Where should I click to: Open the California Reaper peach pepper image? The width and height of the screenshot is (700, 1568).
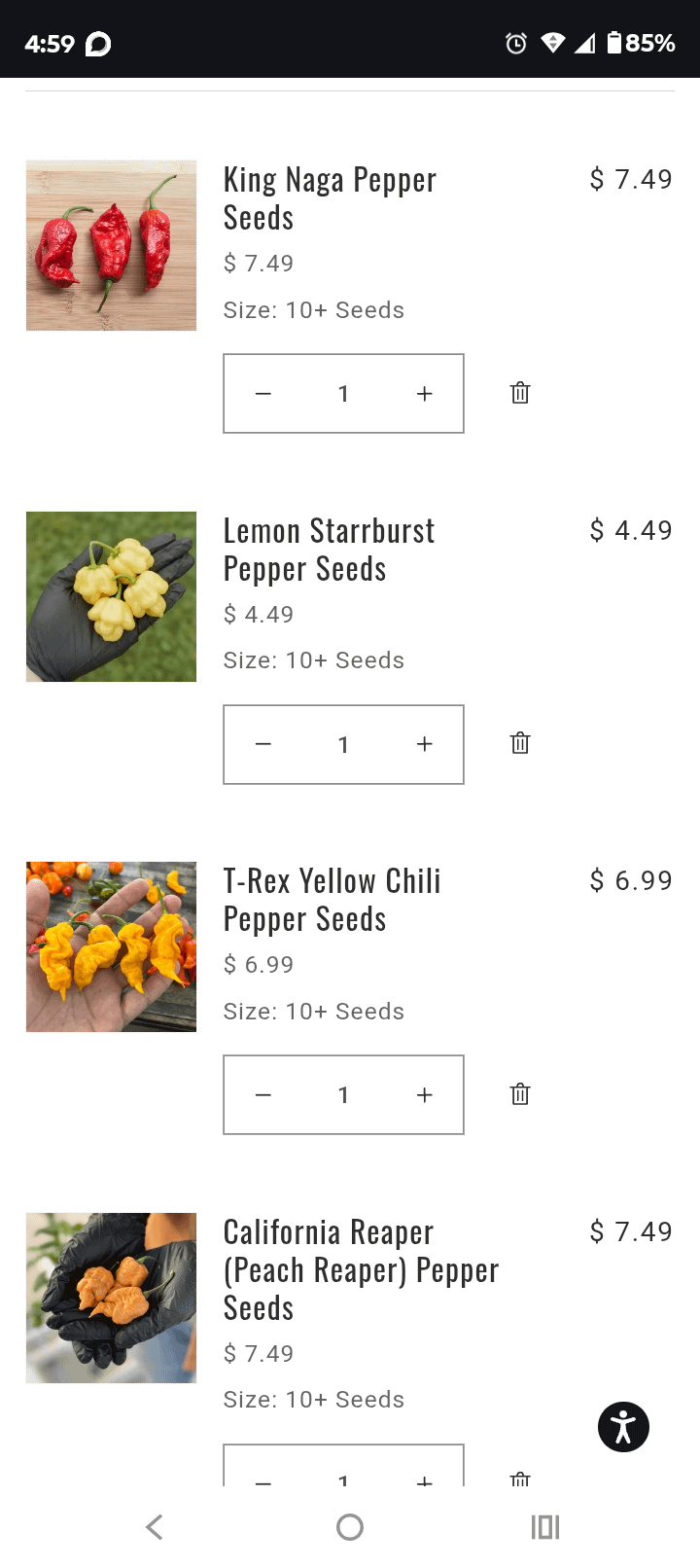[x=111, y=1298]
